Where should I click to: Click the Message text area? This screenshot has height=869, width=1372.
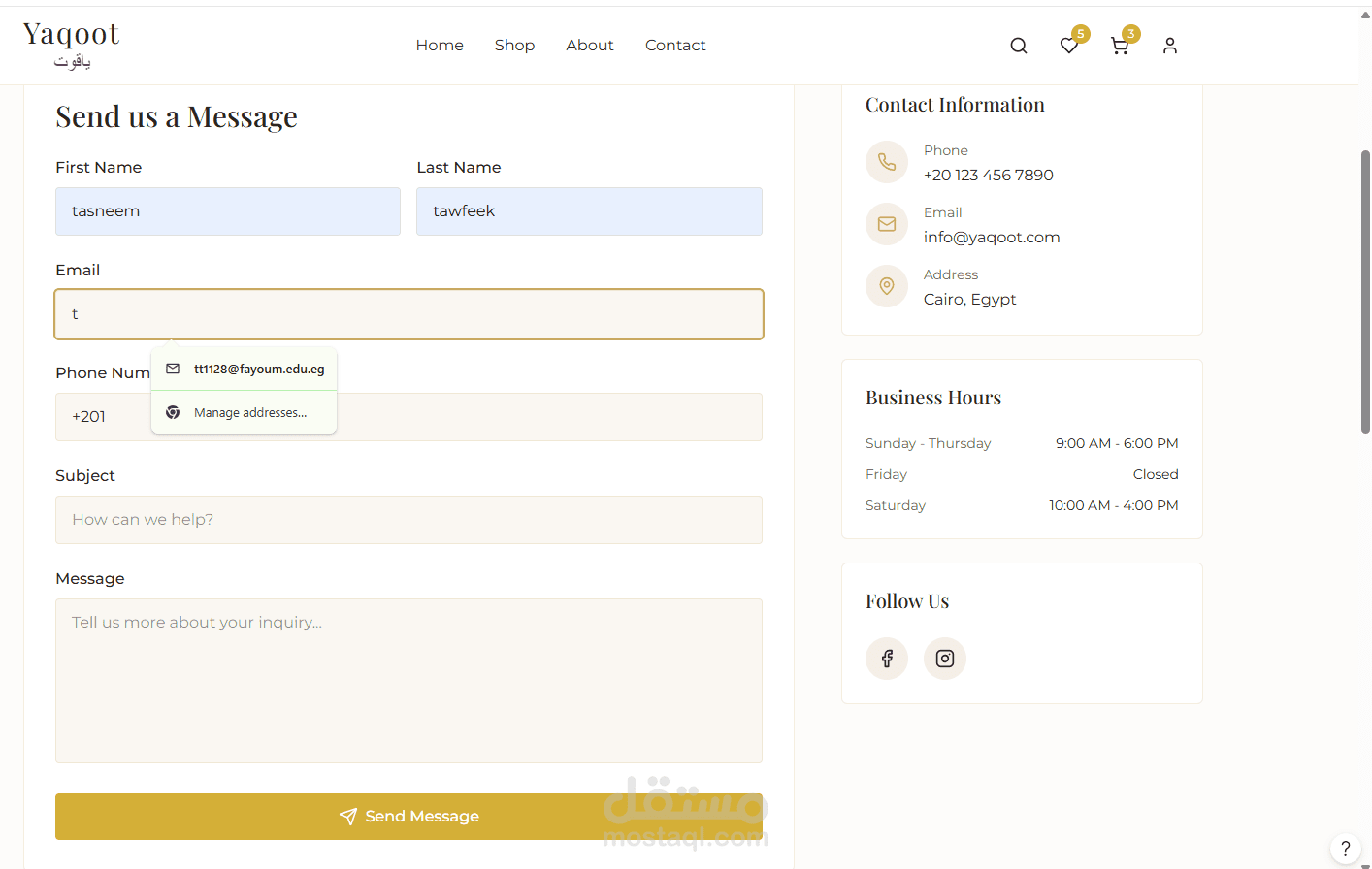[408, 681]
